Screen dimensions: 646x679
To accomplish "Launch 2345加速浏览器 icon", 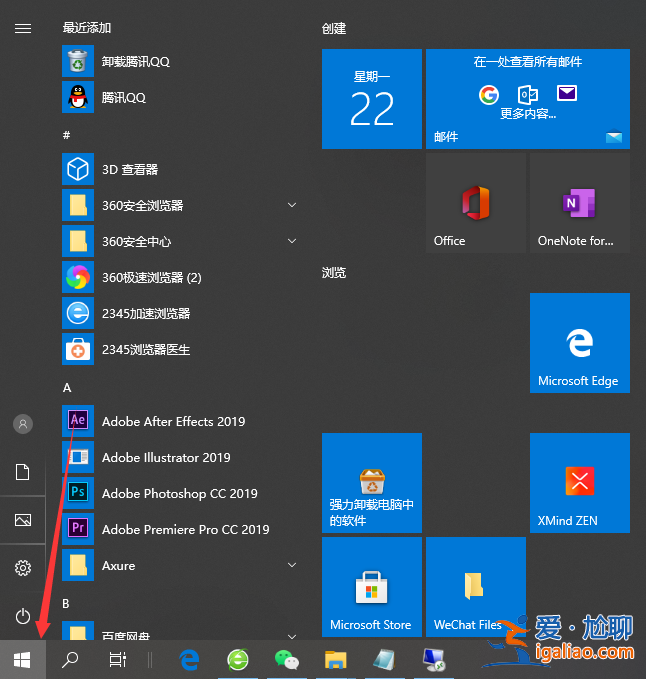I will [x=78, y=313].
